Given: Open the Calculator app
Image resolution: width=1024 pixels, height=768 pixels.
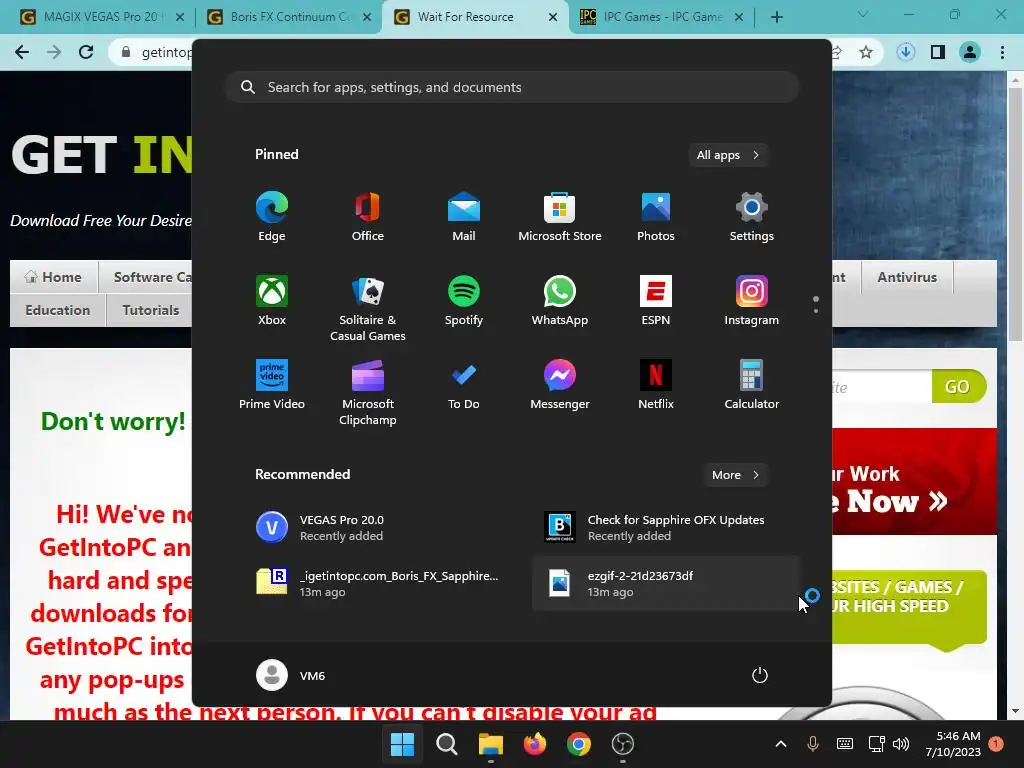Looking at the screenshot, I should click(752, 385).
